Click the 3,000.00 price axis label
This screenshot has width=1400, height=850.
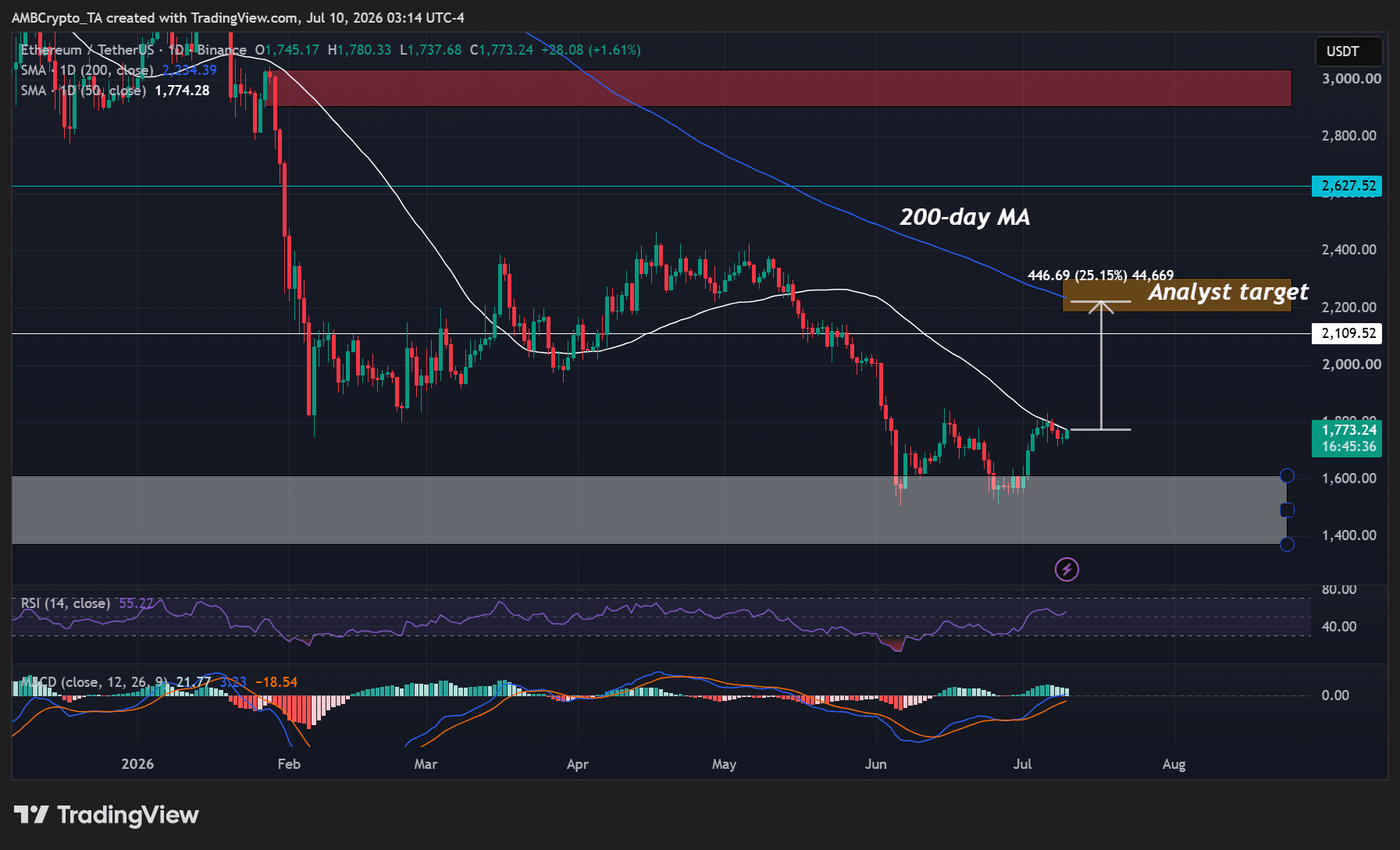pos(1351,79)
